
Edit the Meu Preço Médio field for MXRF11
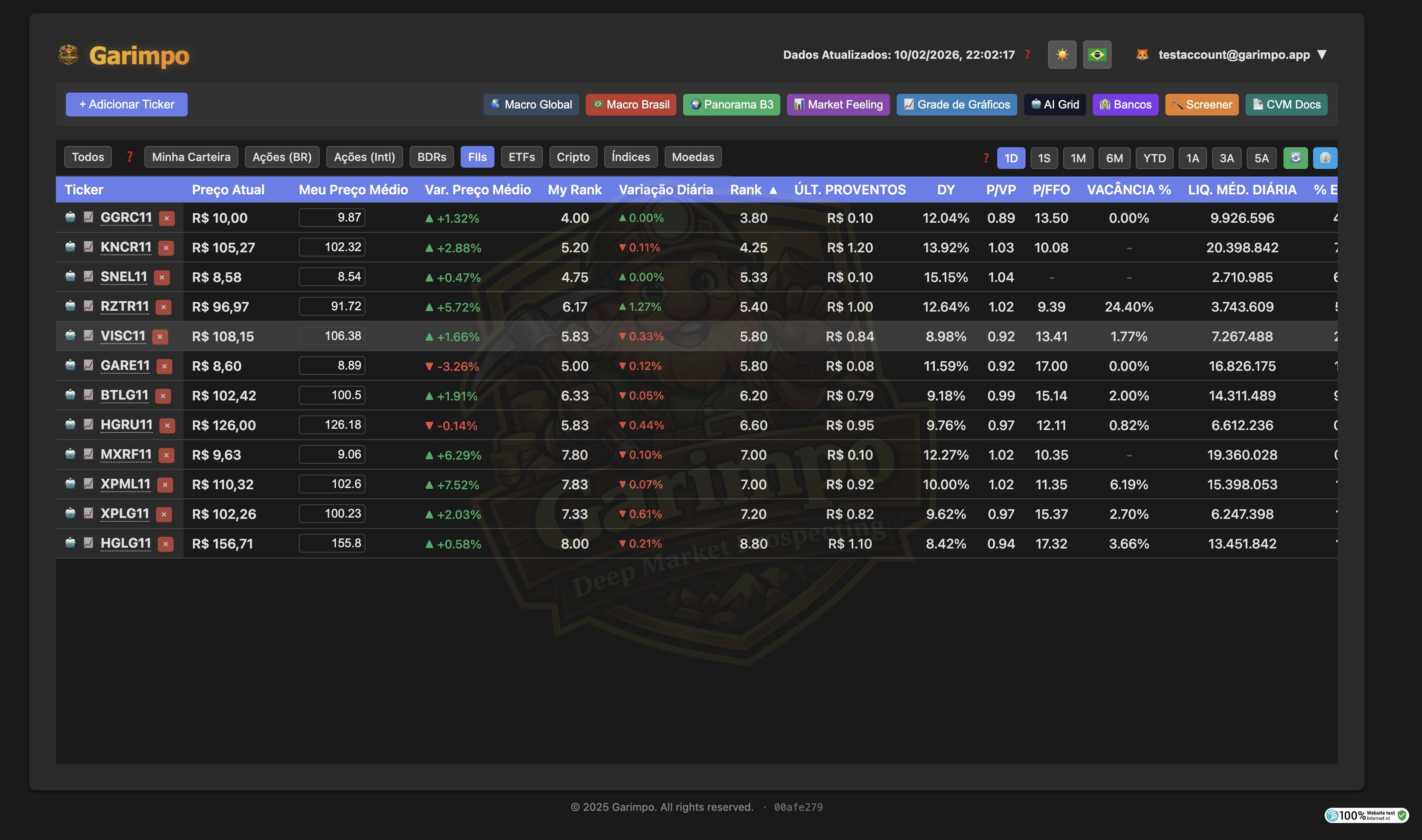click(x=331, y=454)
